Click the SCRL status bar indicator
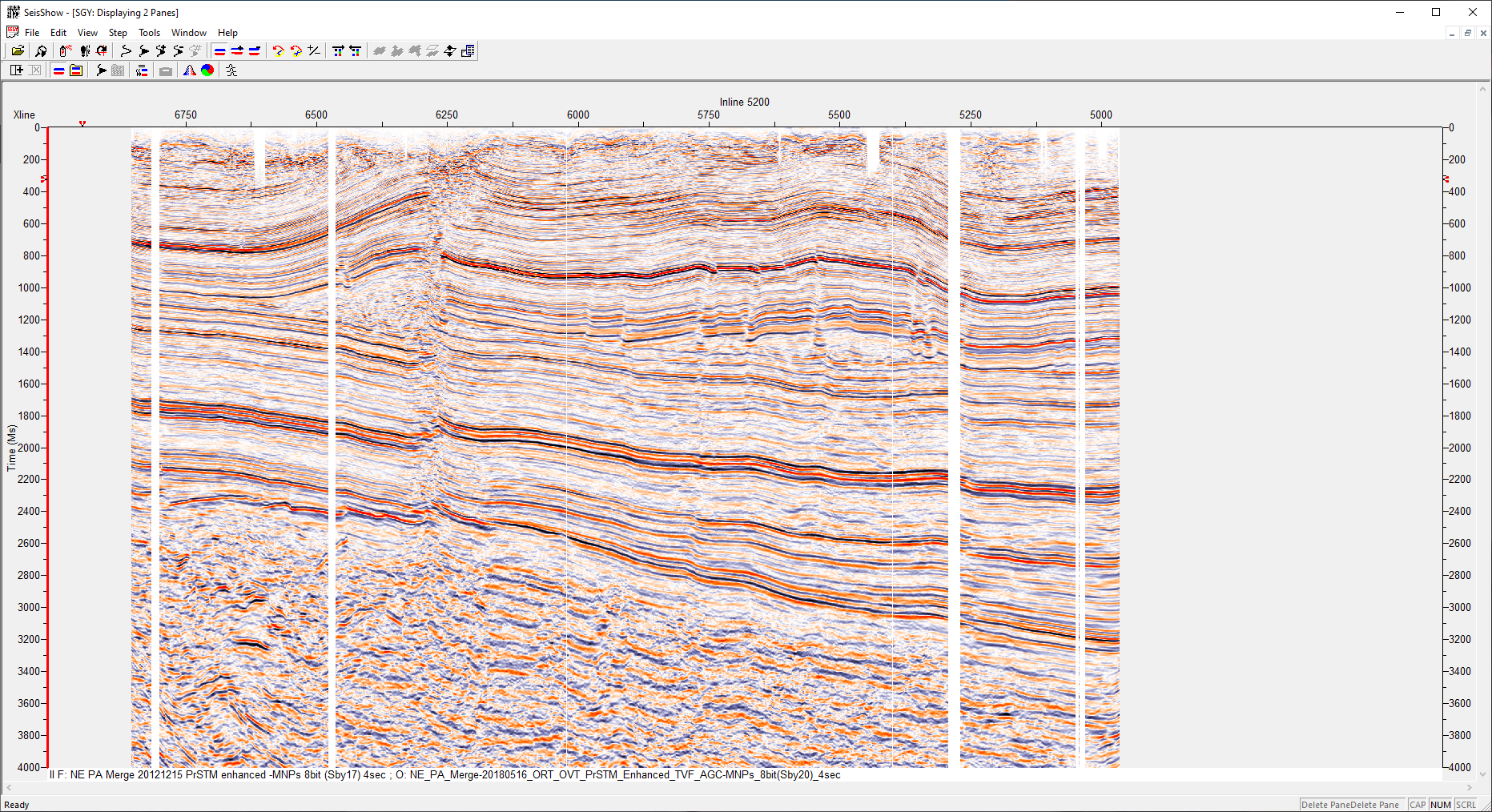1492x812 pixels. coord(1466,805)
